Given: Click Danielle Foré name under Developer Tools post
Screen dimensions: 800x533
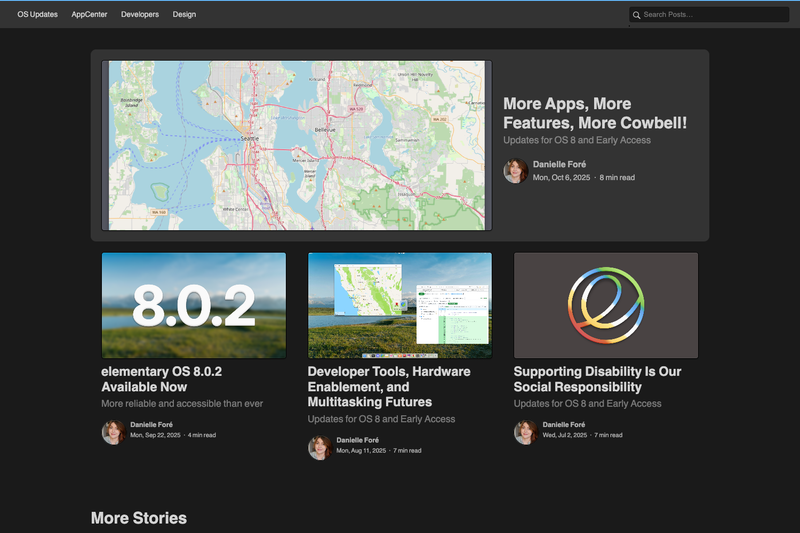Looking at the screenshot, I should click(357, 440).
